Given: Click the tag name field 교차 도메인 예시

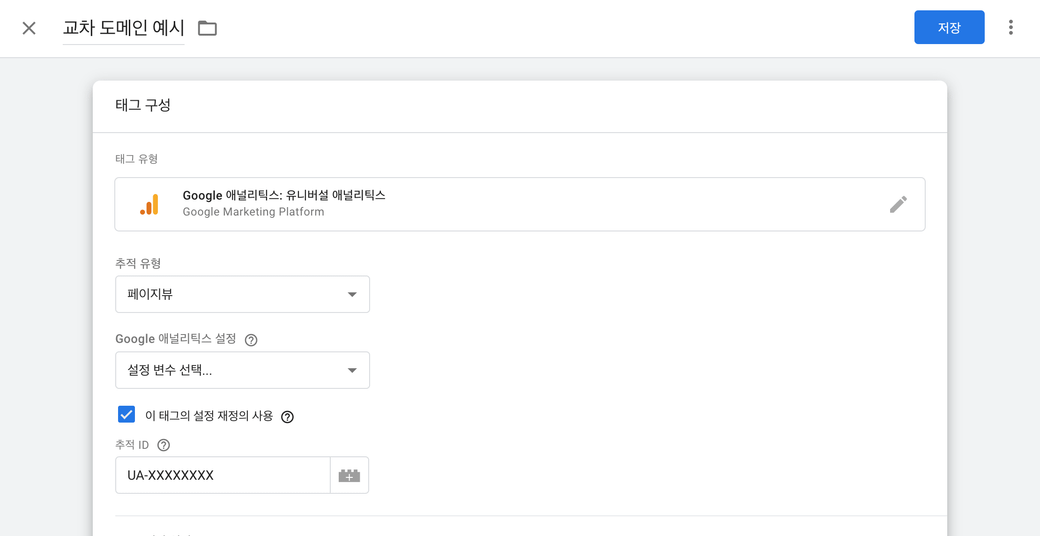Looking at the screenshot, I should coord(123,28).
